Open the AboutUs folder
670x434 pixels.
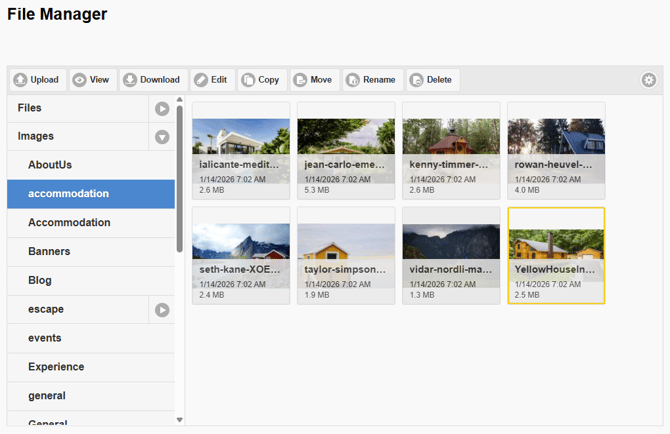pos(91,165)
